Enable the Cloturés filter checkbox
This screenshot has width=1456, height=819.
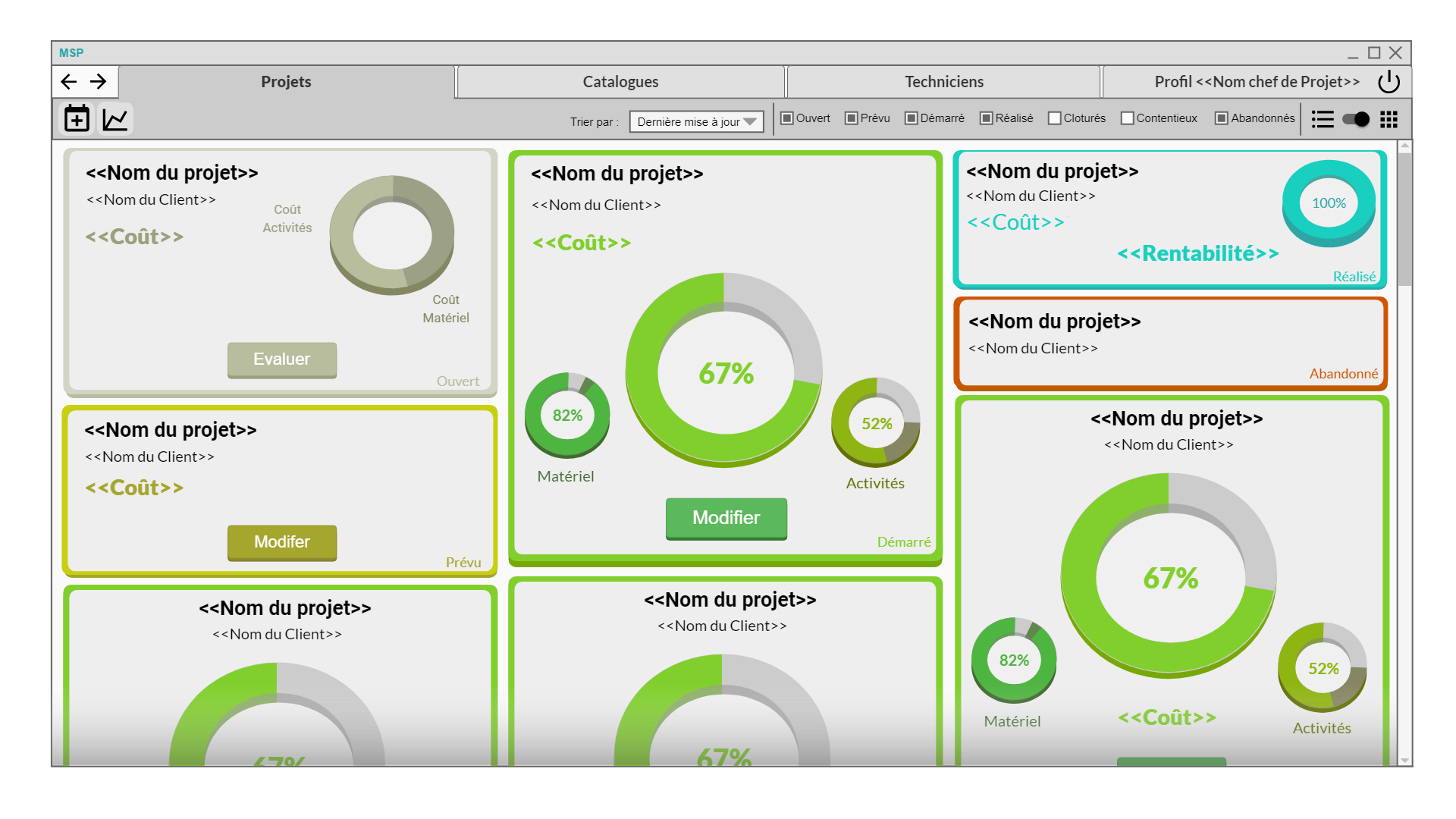[1054, 118]
